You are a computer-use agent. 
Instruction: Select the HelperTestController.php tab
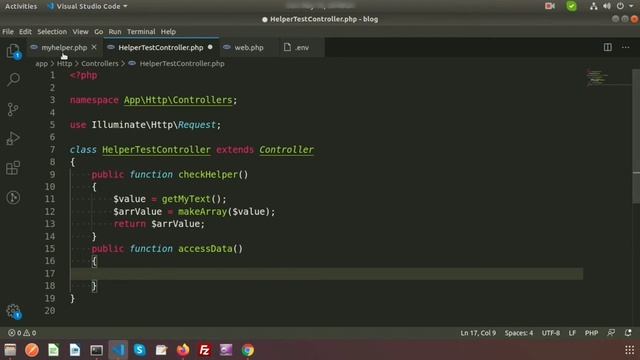pos(160,47)
